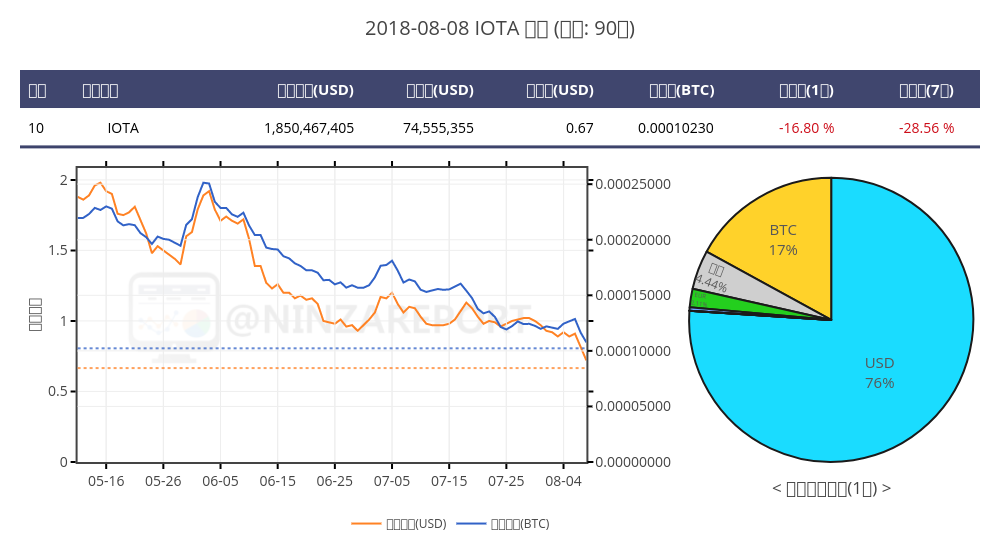This screenshot has height=550, width=1000.
Task: Click the 06-15 date label on x-axis
Action: 277,481
